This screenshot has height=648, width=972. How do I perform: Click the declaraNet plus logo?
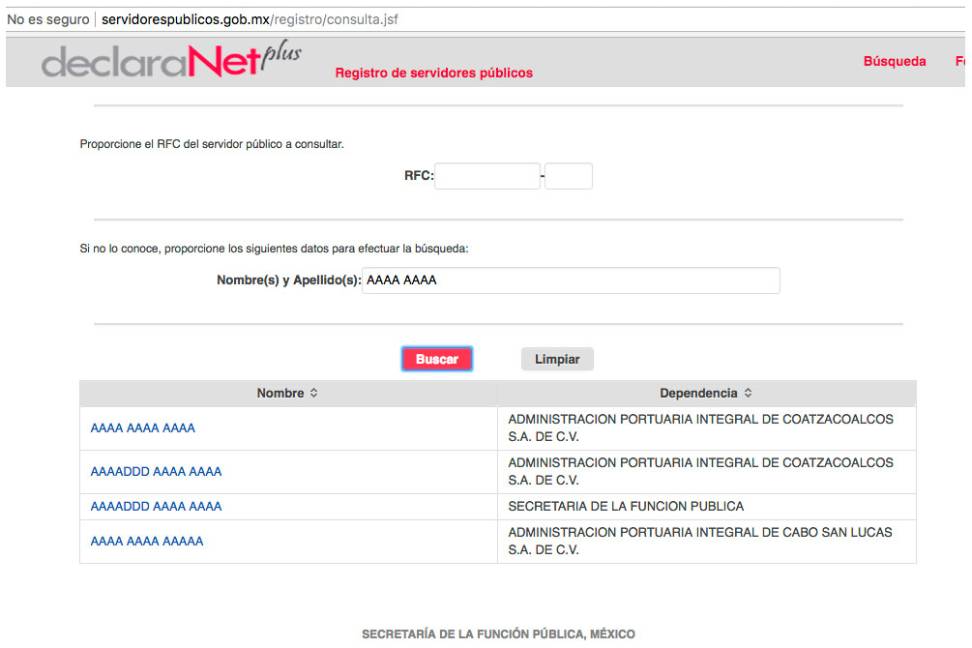(x=171, y=62)
